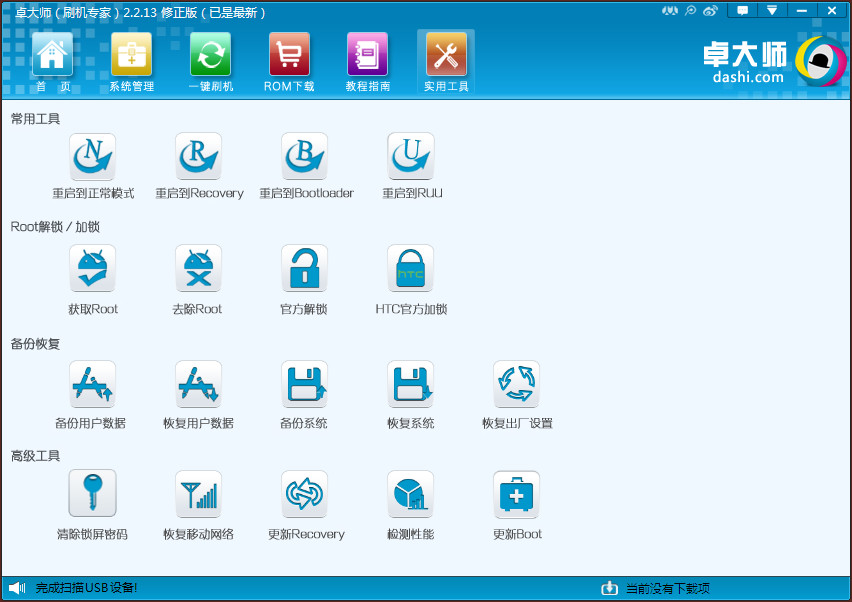The height and width of the screenshot is (602, 852).
Task: Click the Sina Weibo icon in title bar
Action: pyautogui.click(x=710, y=10)
